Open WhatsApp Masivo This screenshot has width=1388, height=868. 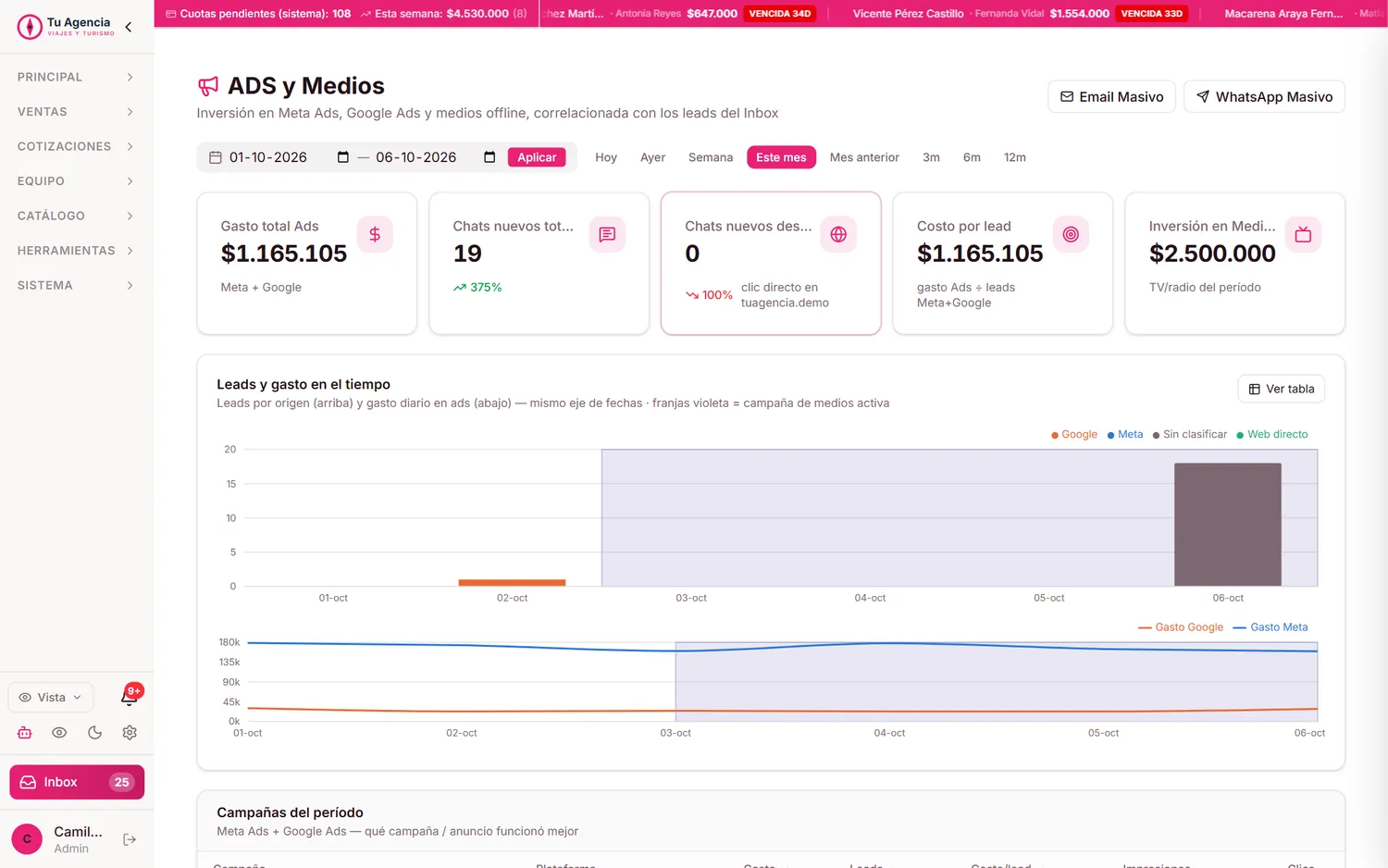pos(1264,96)
